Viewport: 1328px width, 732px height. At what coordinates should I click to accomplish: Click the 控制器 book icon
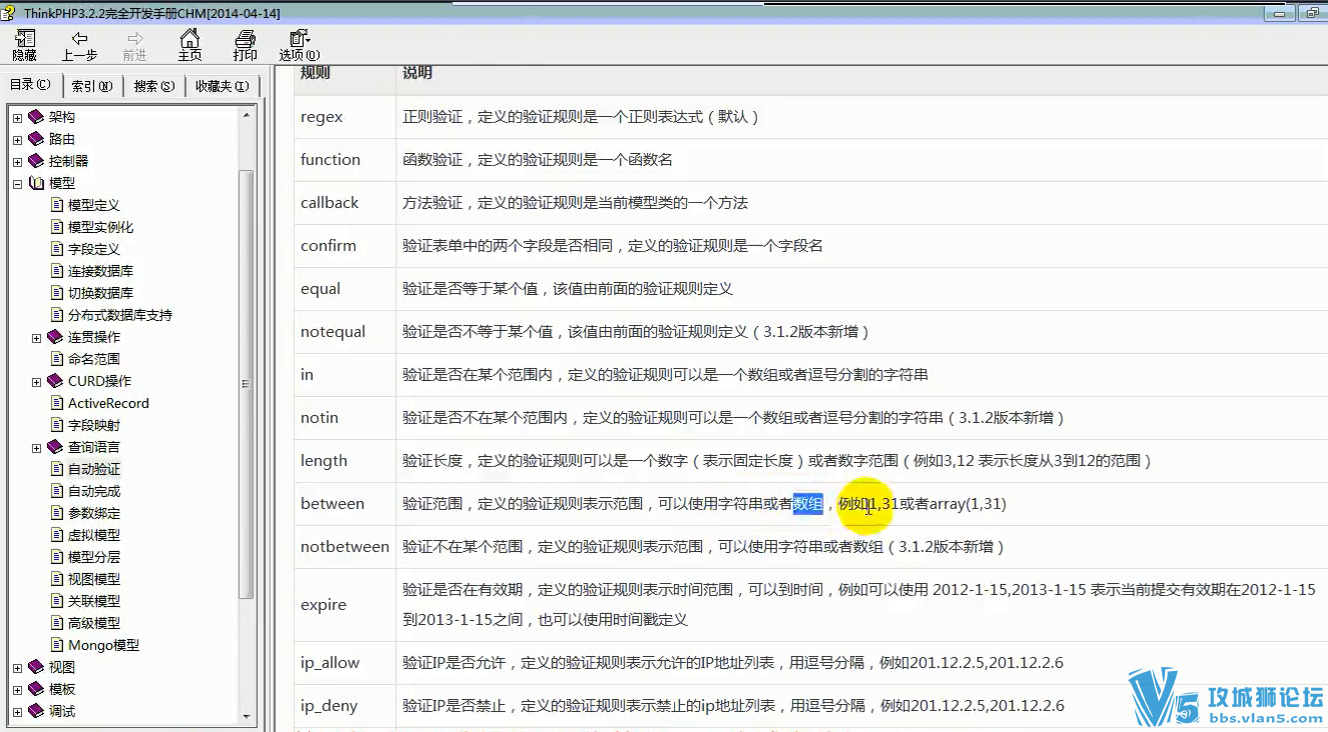point(36,161)
